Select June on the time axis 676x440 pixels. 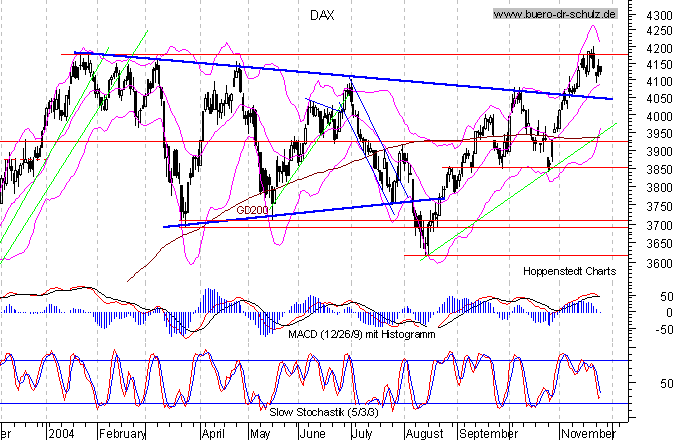click(312, 435)
